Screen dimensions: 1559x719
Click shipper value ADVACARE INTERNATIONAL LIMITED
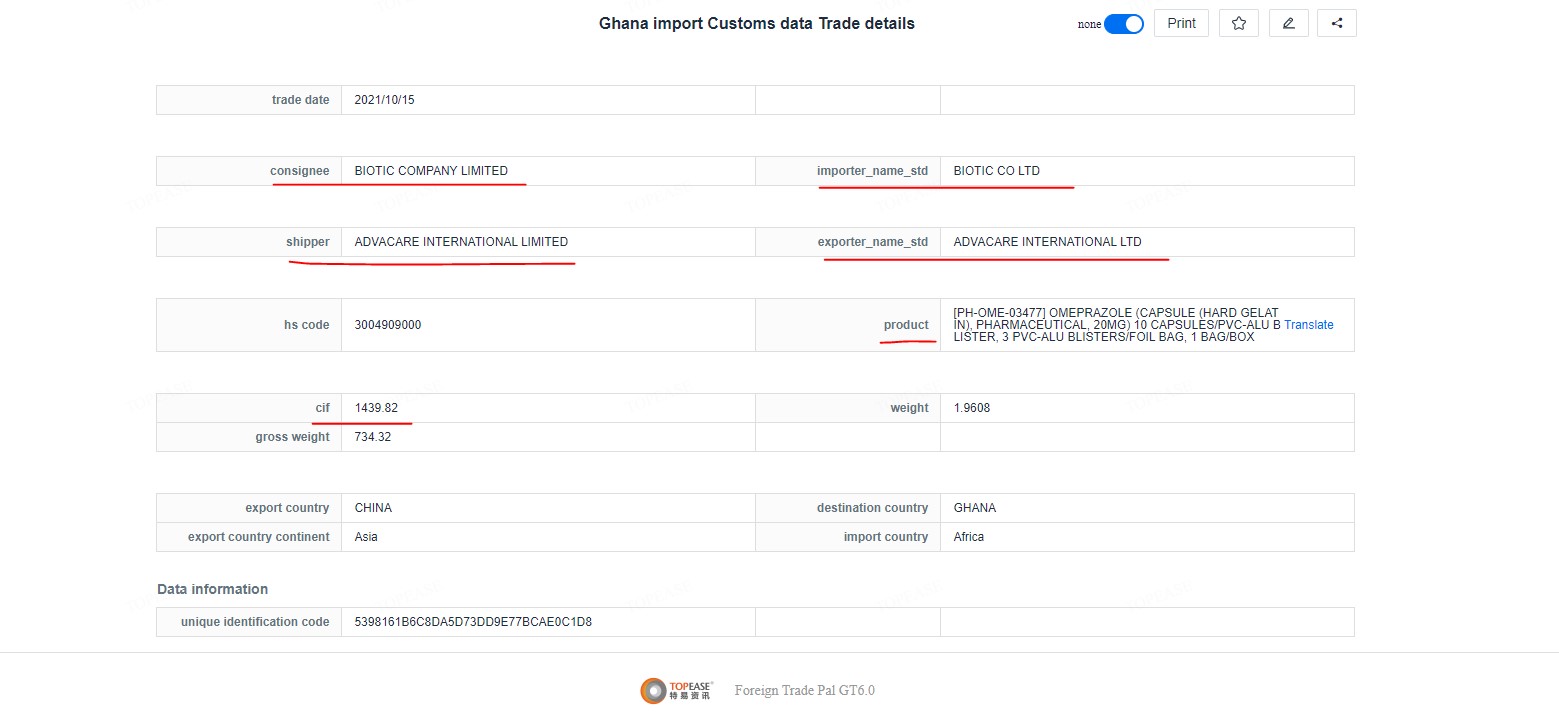coord(461,242)
